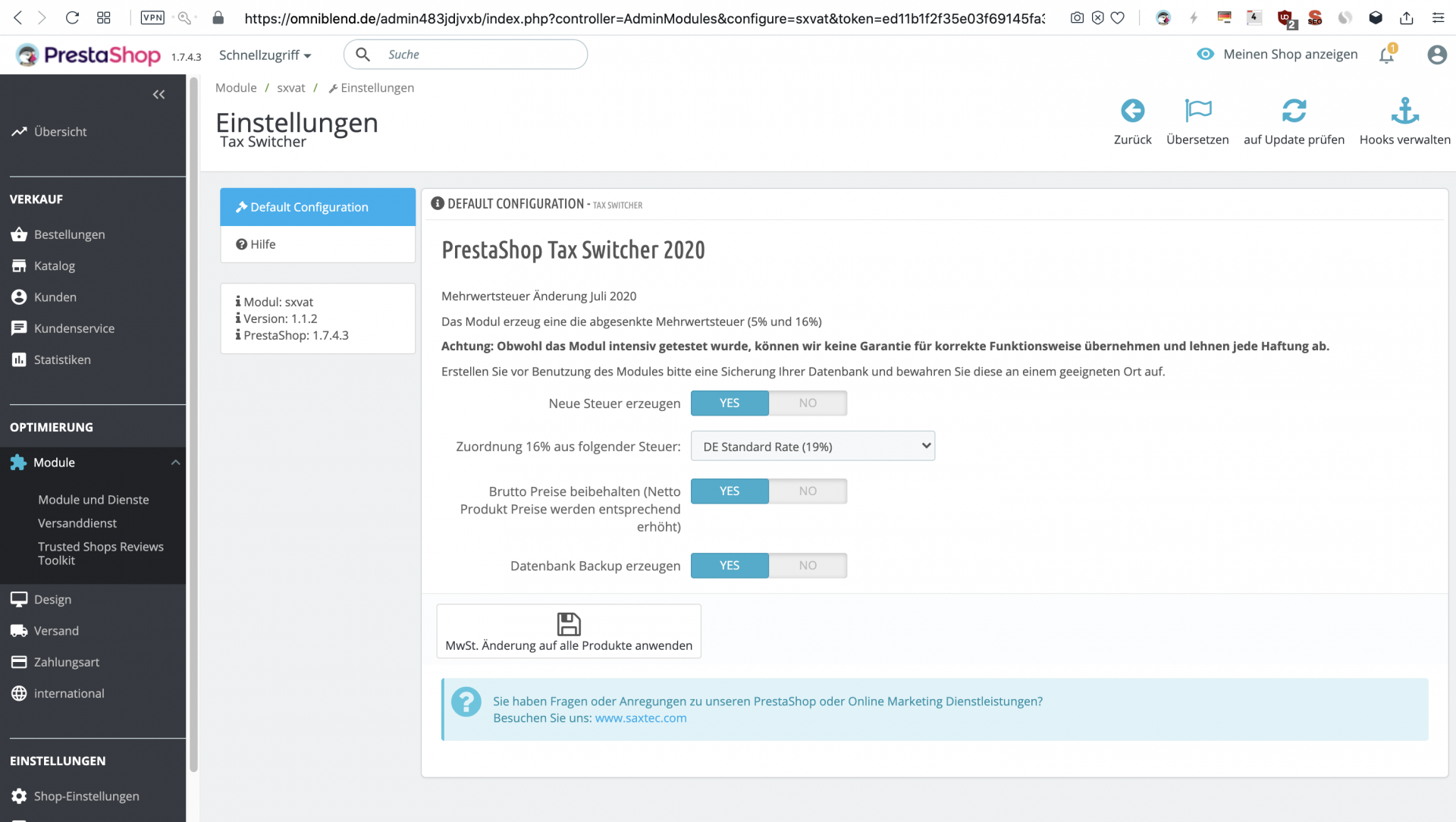Viewport: 1456px width, 822px height.
Task: Open Bestellungen in the sidebar menu
Action: coord(69,235)
